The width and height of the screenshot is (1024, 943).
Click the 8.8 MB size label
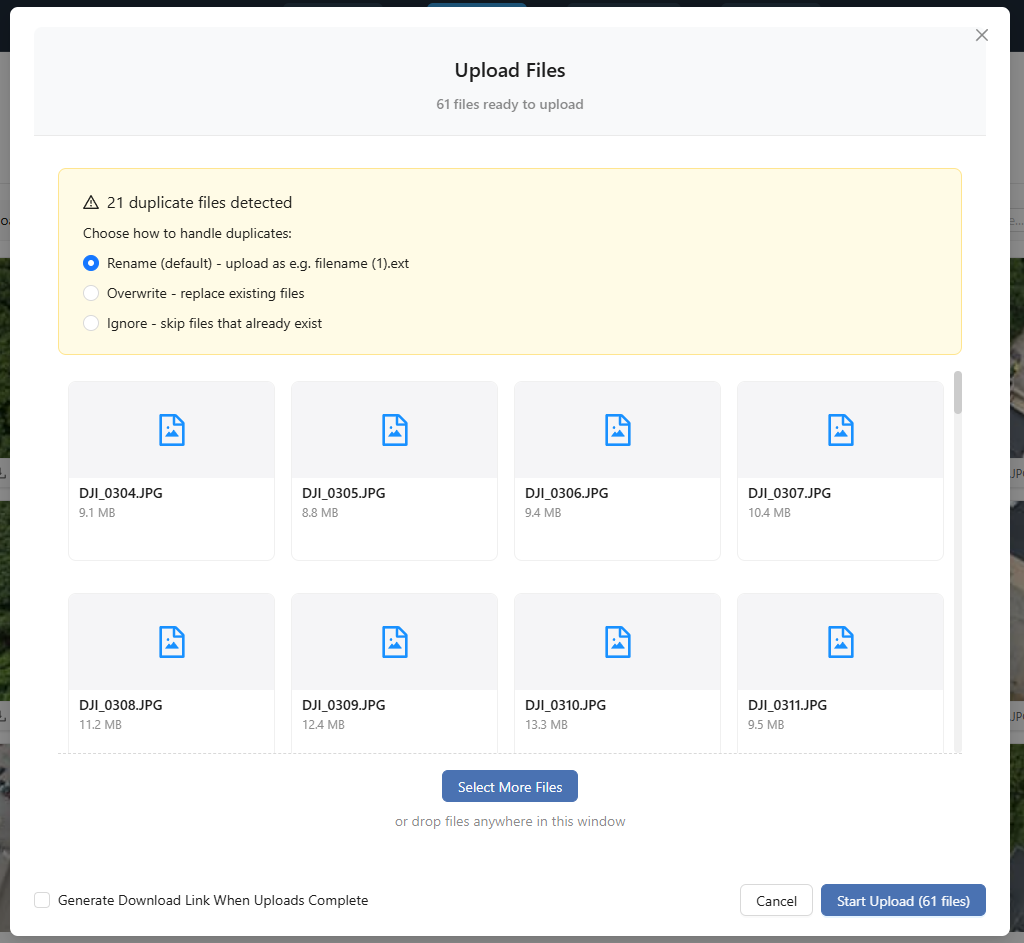[x=320, y=513]
